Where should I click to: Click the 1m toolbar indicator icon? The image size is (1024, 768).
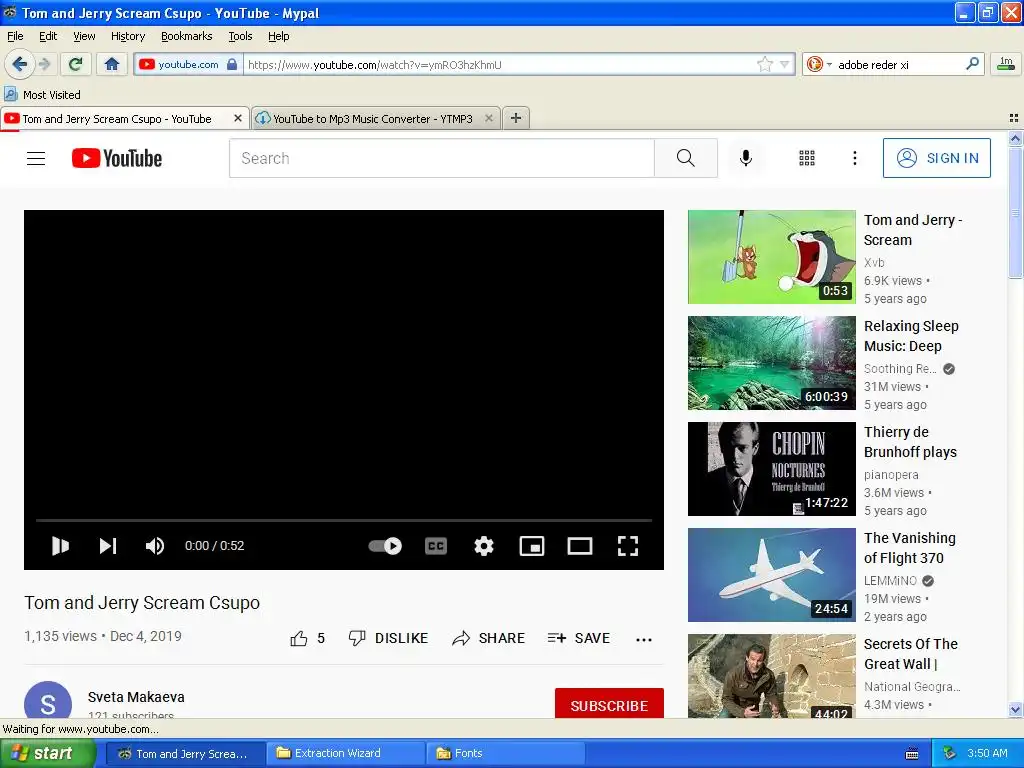pos(1006,64)
